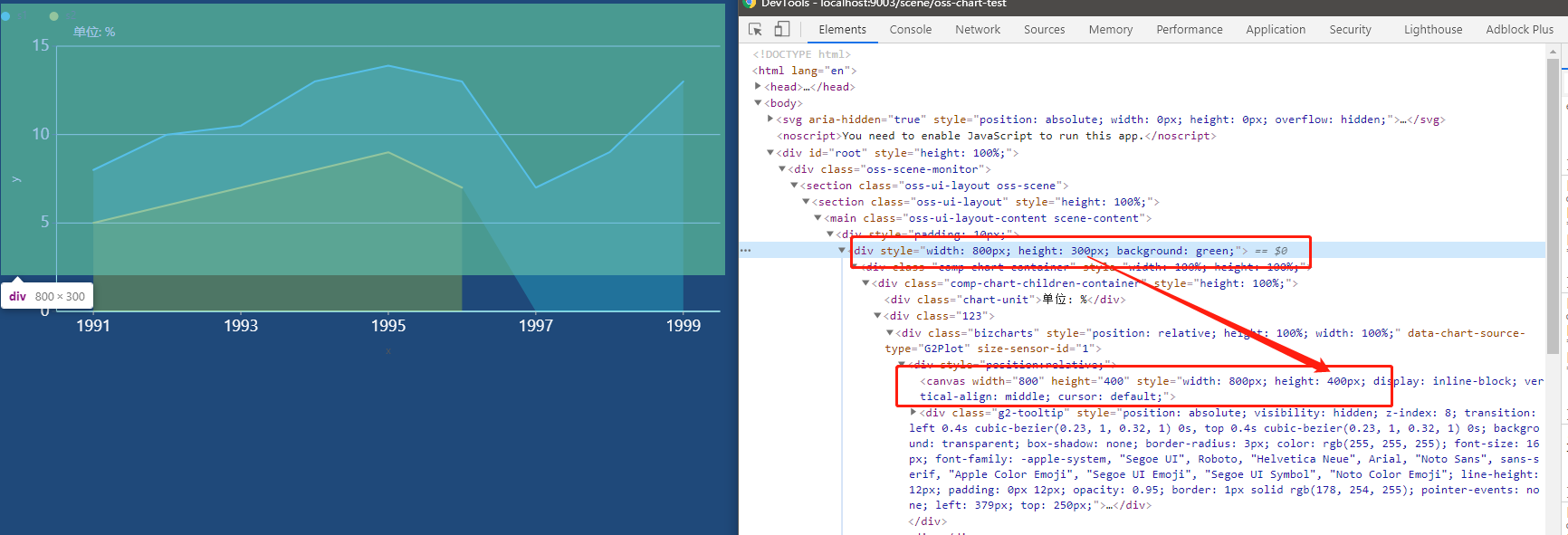This screenshot has width=1568, height=535.
Task: Switch to the Application tab
Action: click(x=1276, y=30)
